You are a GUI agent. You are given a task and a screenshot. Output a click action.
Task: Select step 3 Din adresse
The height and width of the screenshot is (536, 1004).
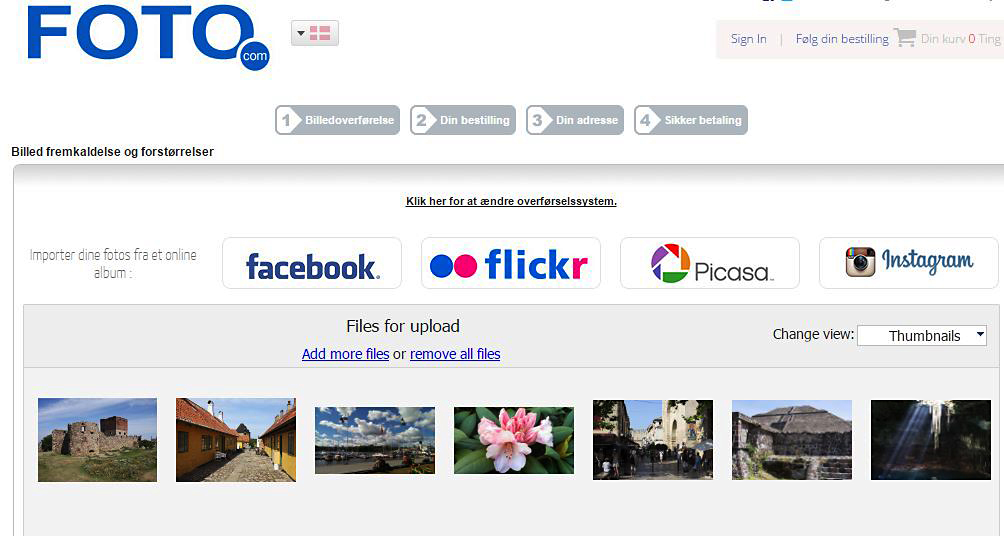[x=575, y=120]
